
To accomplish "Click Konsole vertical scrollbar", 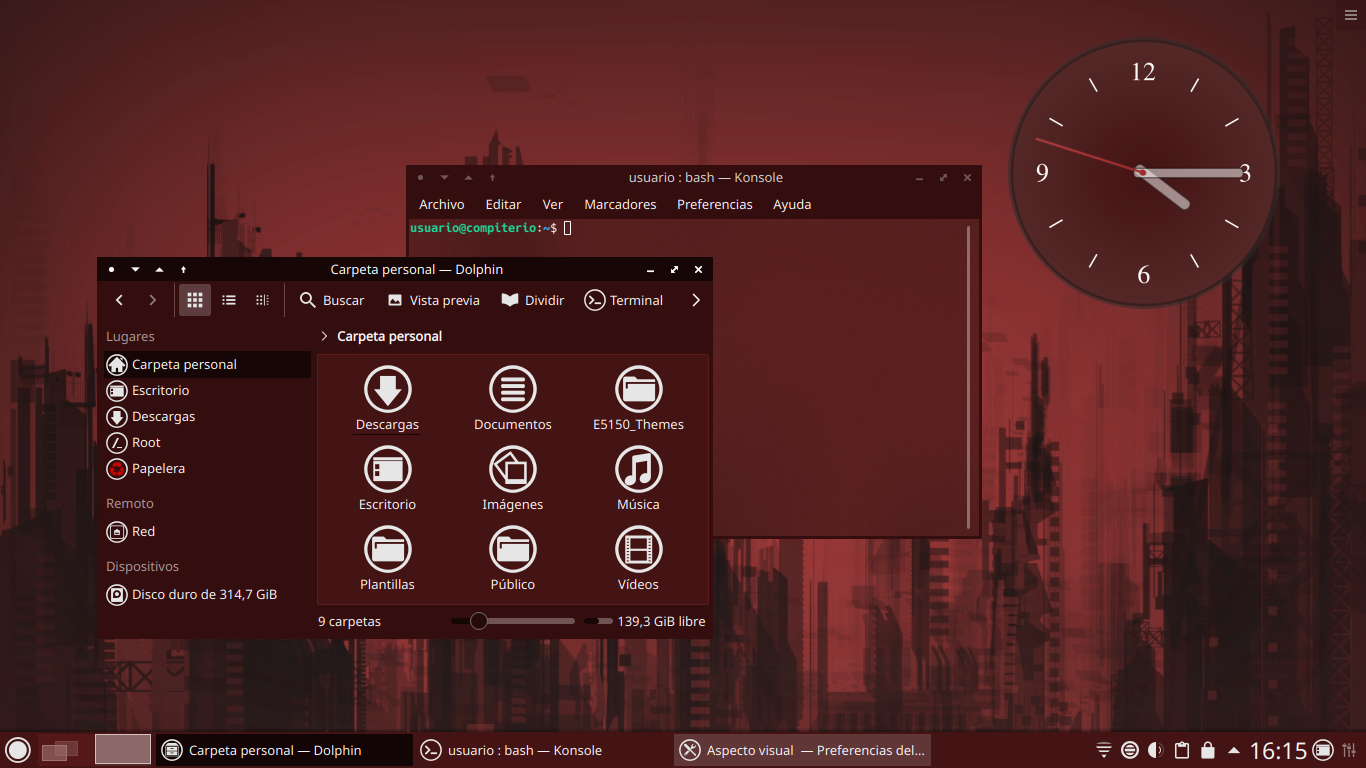I will coord(969,377).
